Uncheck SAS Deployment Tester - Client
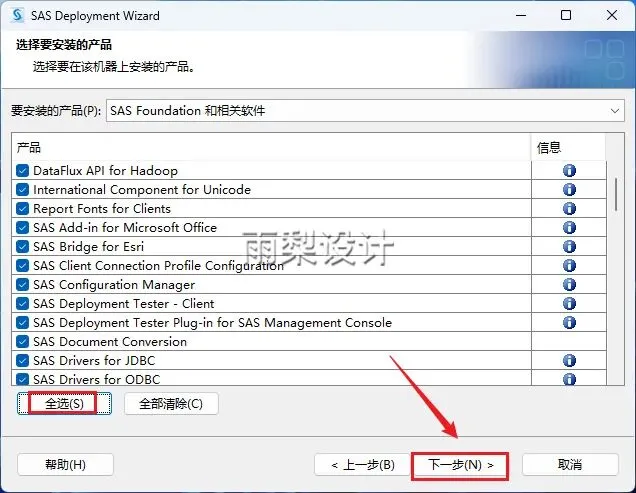 pos(22,304)
